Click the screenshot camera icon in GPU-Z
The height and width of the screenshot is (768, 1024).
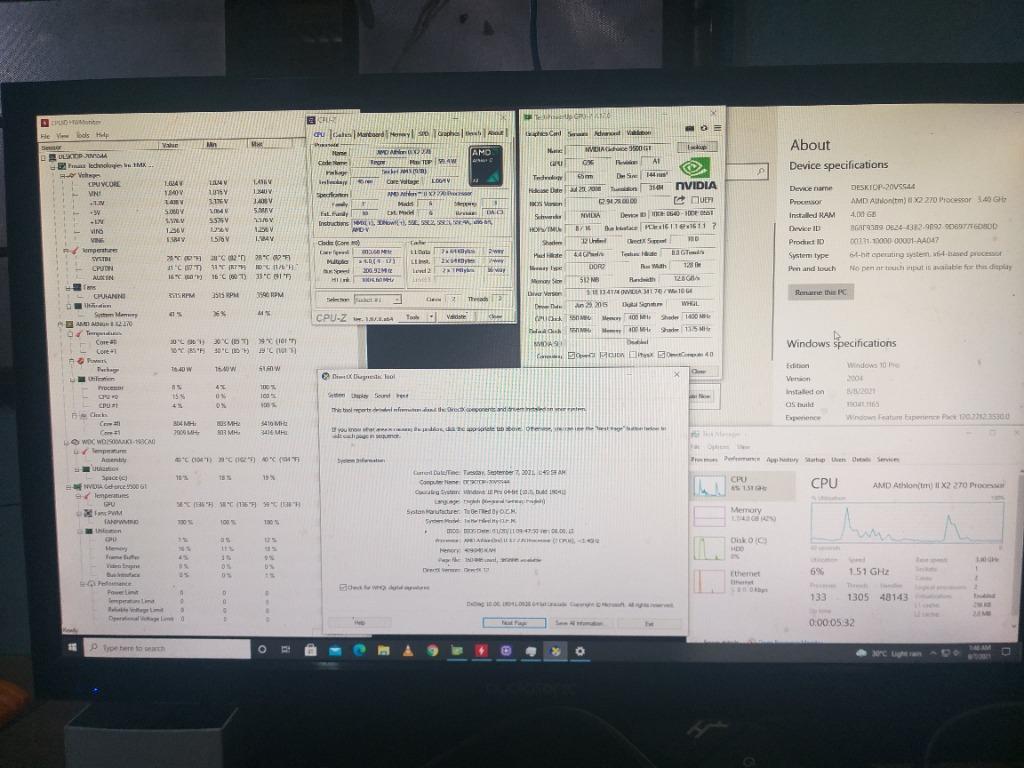[689, 129]
